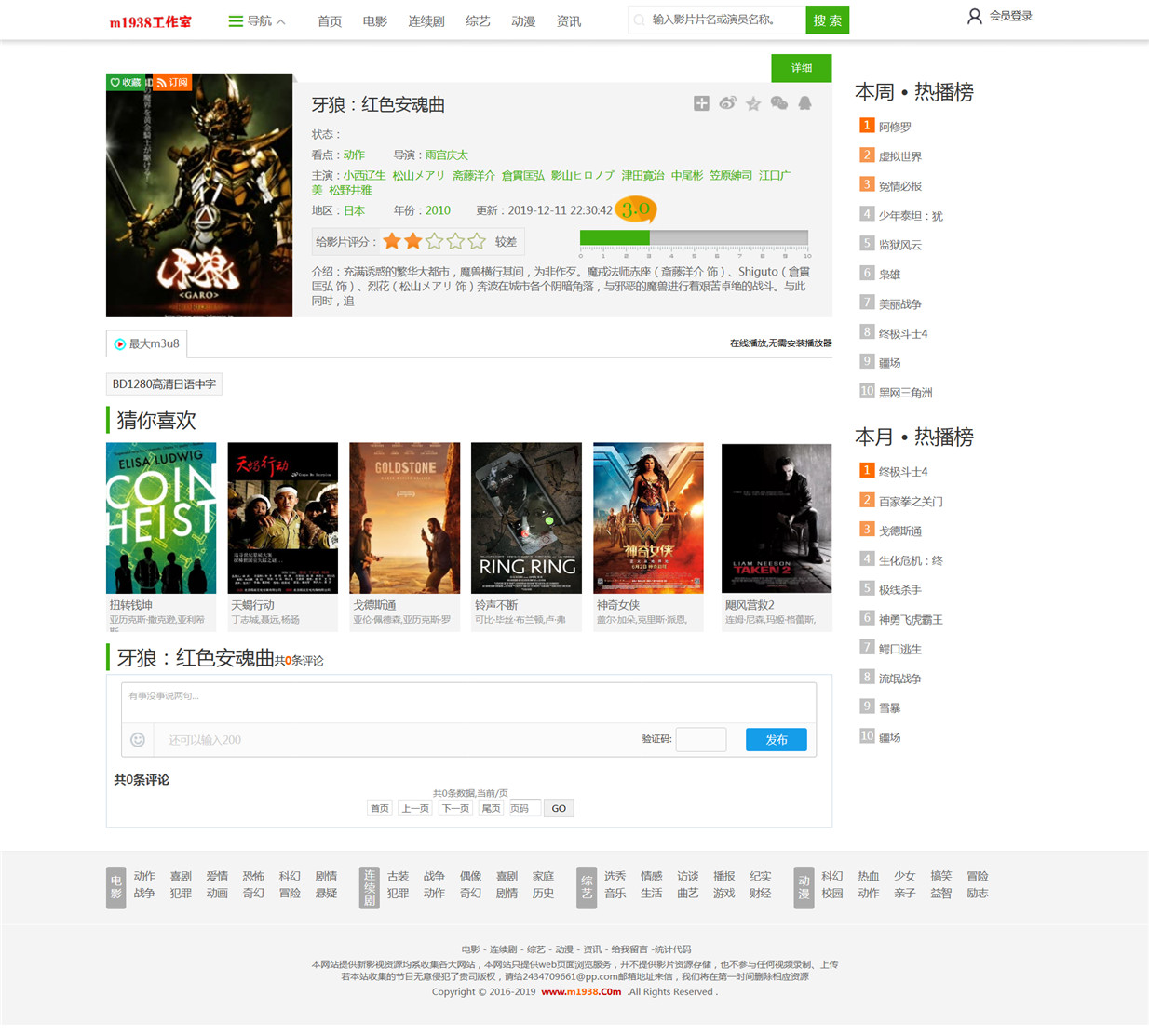Image resolution: width=1149 pixels, height=1036 pixels.
Task: Open 黑网三角洲 in weekly chart
Action: tap(905, 393)
